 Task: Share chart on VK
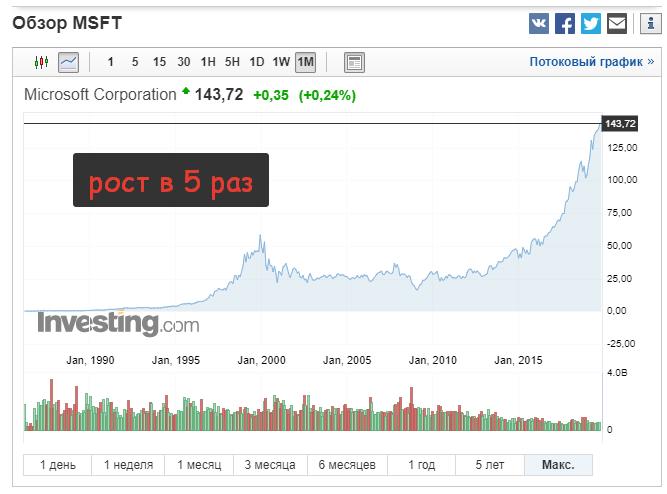point(539,23)
